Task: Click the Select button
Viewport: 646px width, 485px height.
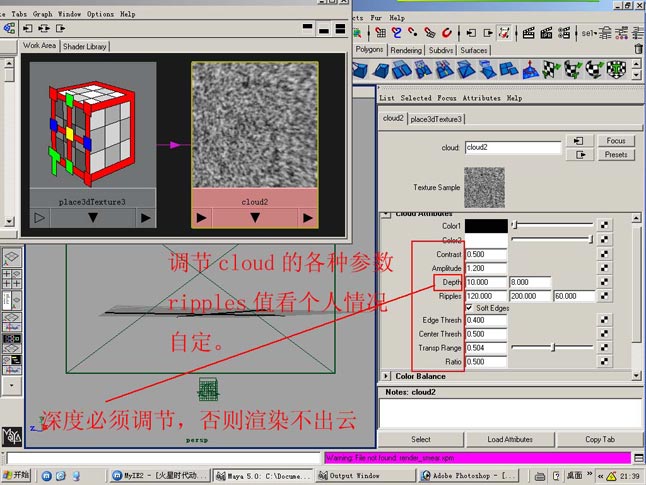Action: [x=421, y=439]
